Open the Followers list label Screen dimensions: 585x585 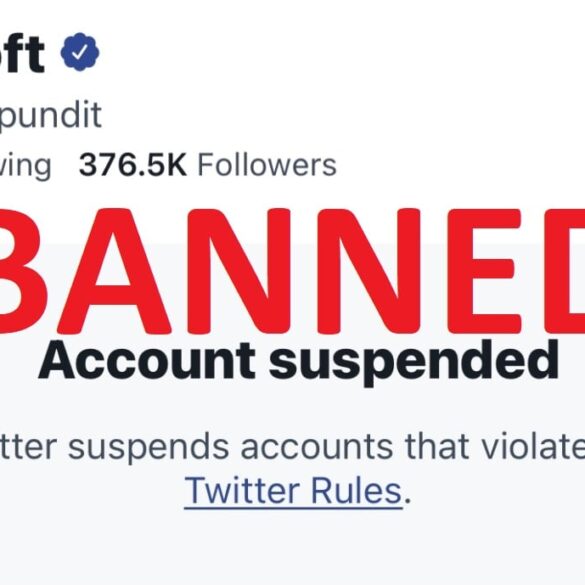(267, 165)
